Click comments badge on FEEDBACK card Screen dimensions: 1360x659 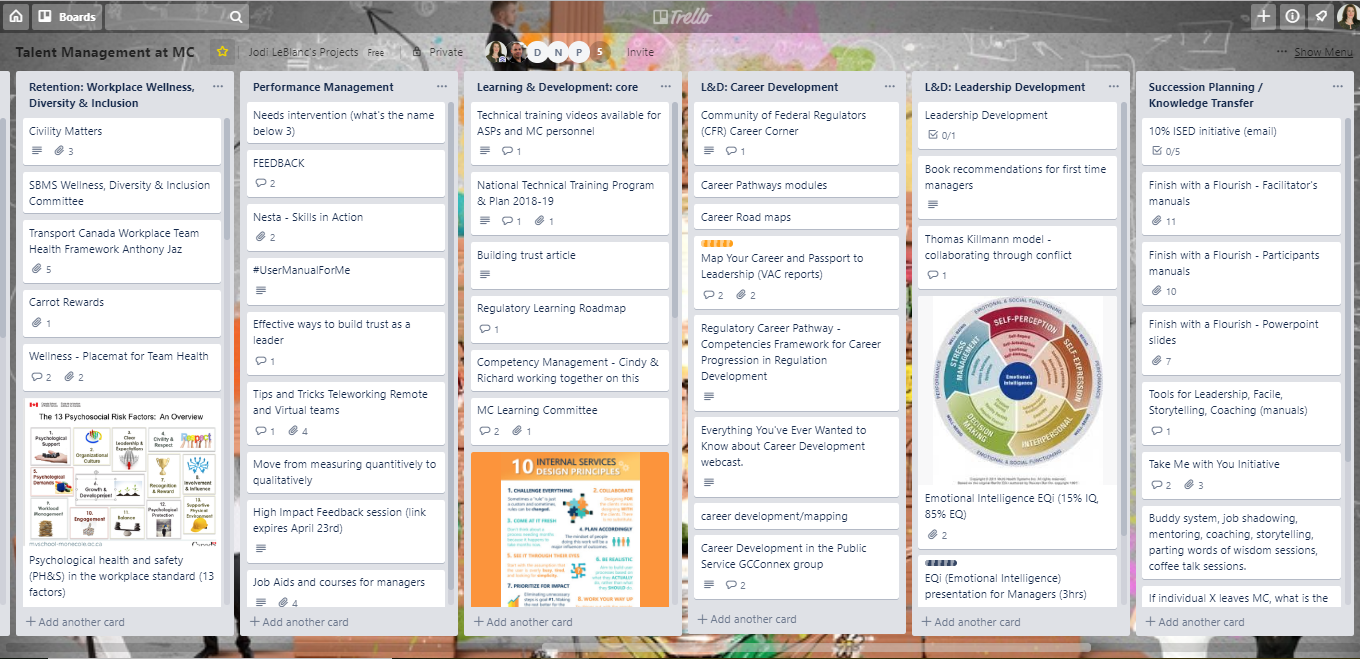coord(265,184)
